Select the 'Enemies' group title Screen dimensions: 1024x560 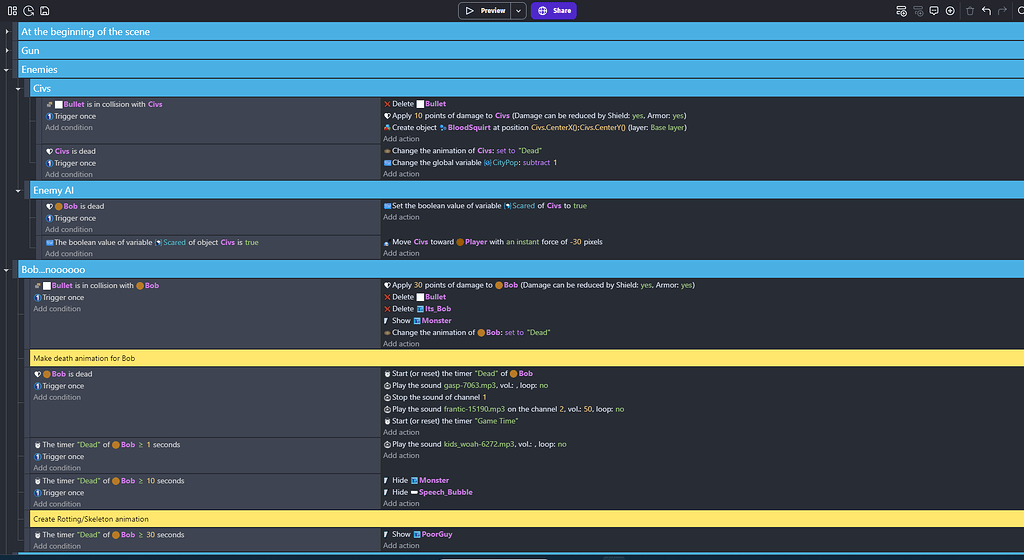(39, 69)
